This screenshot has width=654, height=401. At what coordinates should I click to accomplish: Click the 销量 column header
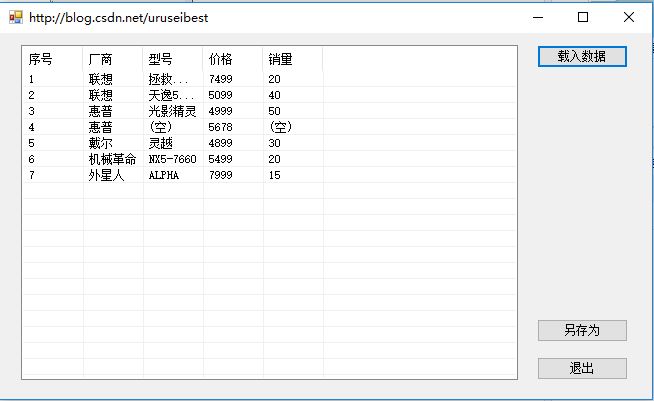tap(293, 59)
